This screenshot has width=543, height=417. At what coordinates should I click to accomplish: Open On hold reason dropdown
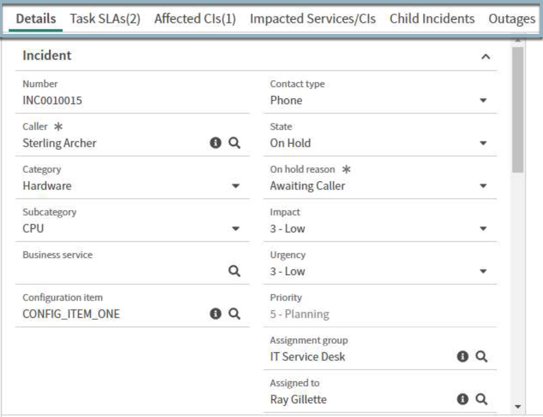(x=380, y=186)
